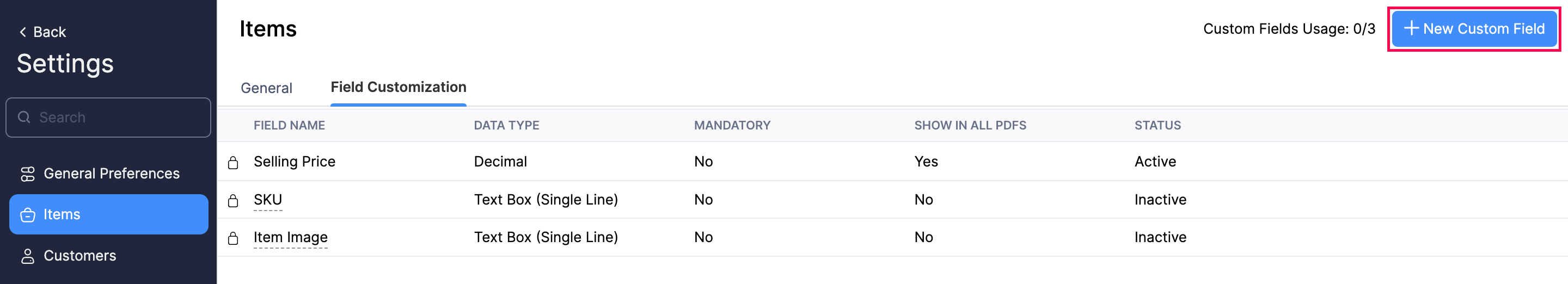Click the lock icon beside Selling Price
Viewport: 1568px width, 284px height.
pos(232,162)
